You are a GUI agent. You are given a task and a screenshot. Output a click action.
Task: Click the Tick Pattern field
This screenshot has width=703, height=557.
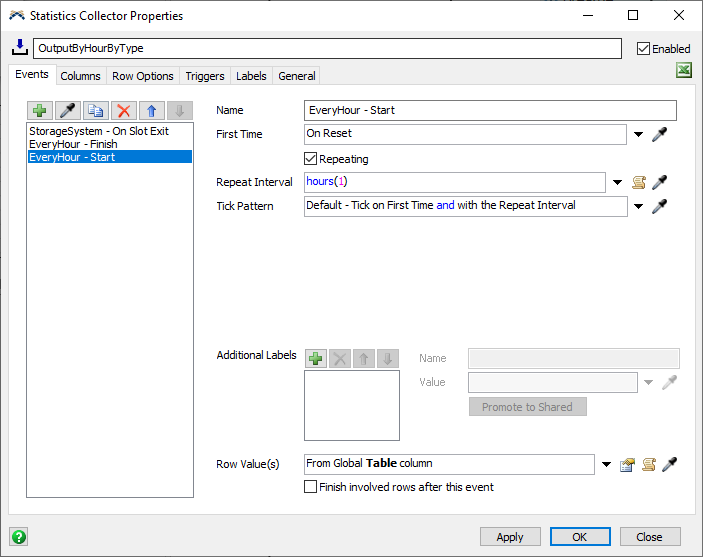click(466, 206)
